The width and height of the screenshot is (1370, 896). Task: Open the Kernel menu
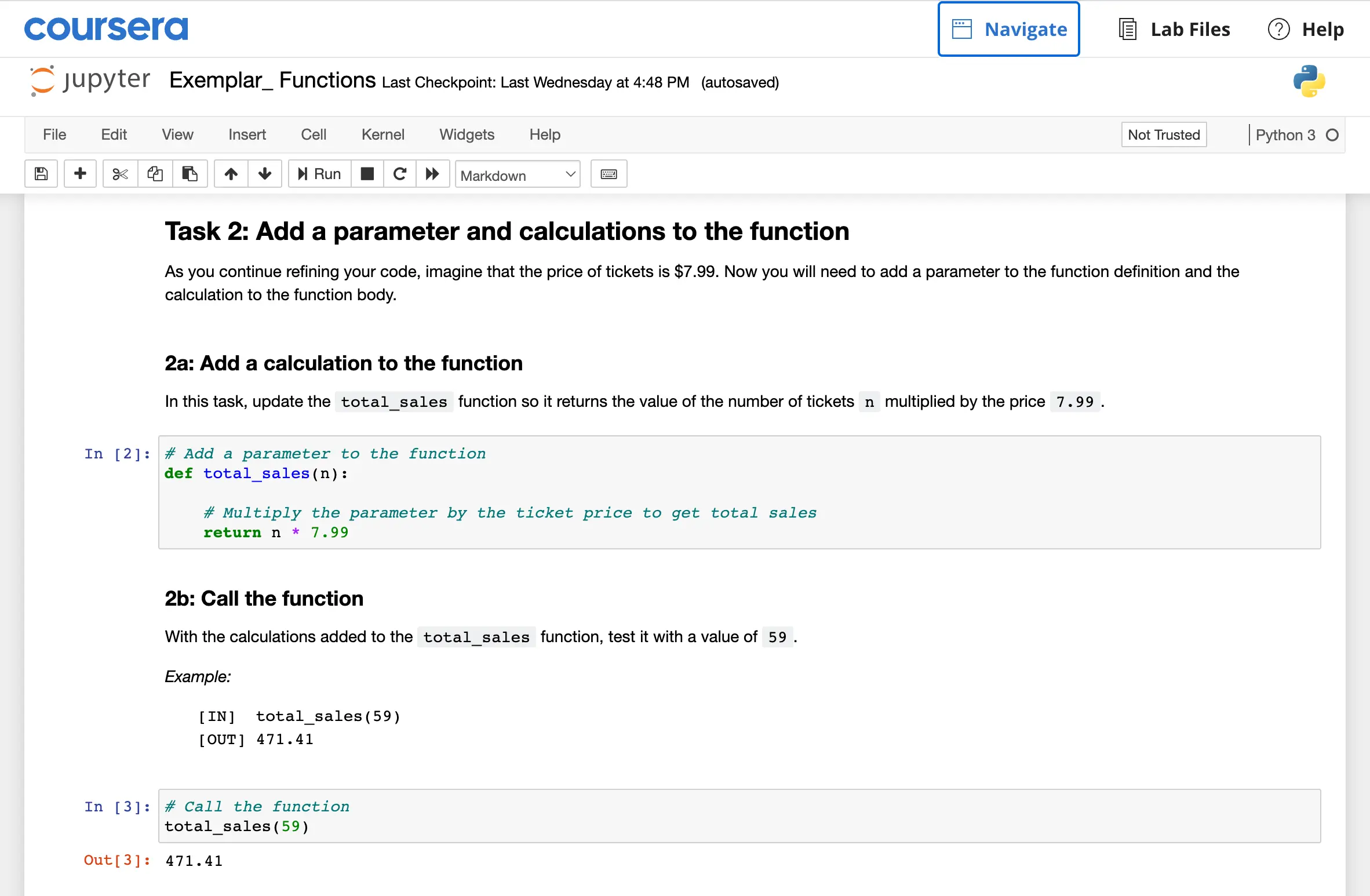pos(382,134)
